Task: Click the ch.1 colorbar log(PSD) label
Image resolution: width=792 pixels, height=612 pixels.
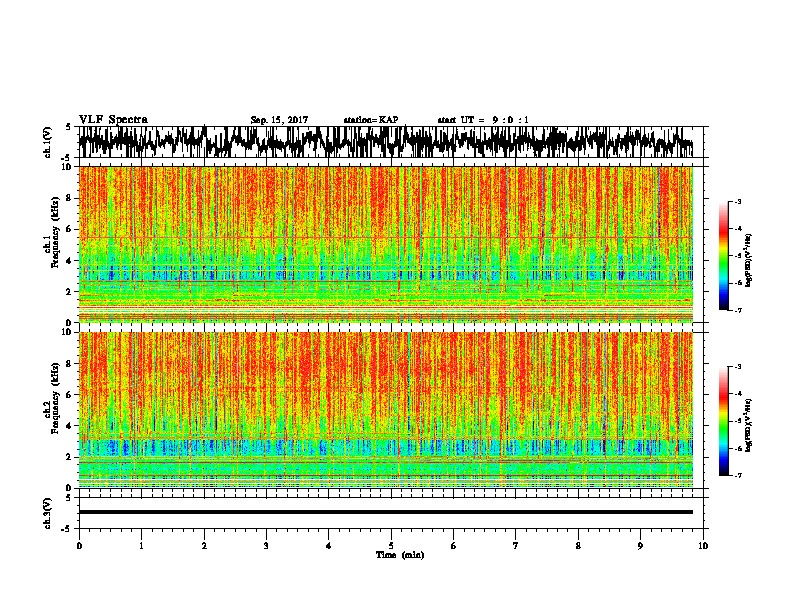Action: (749, 261)
